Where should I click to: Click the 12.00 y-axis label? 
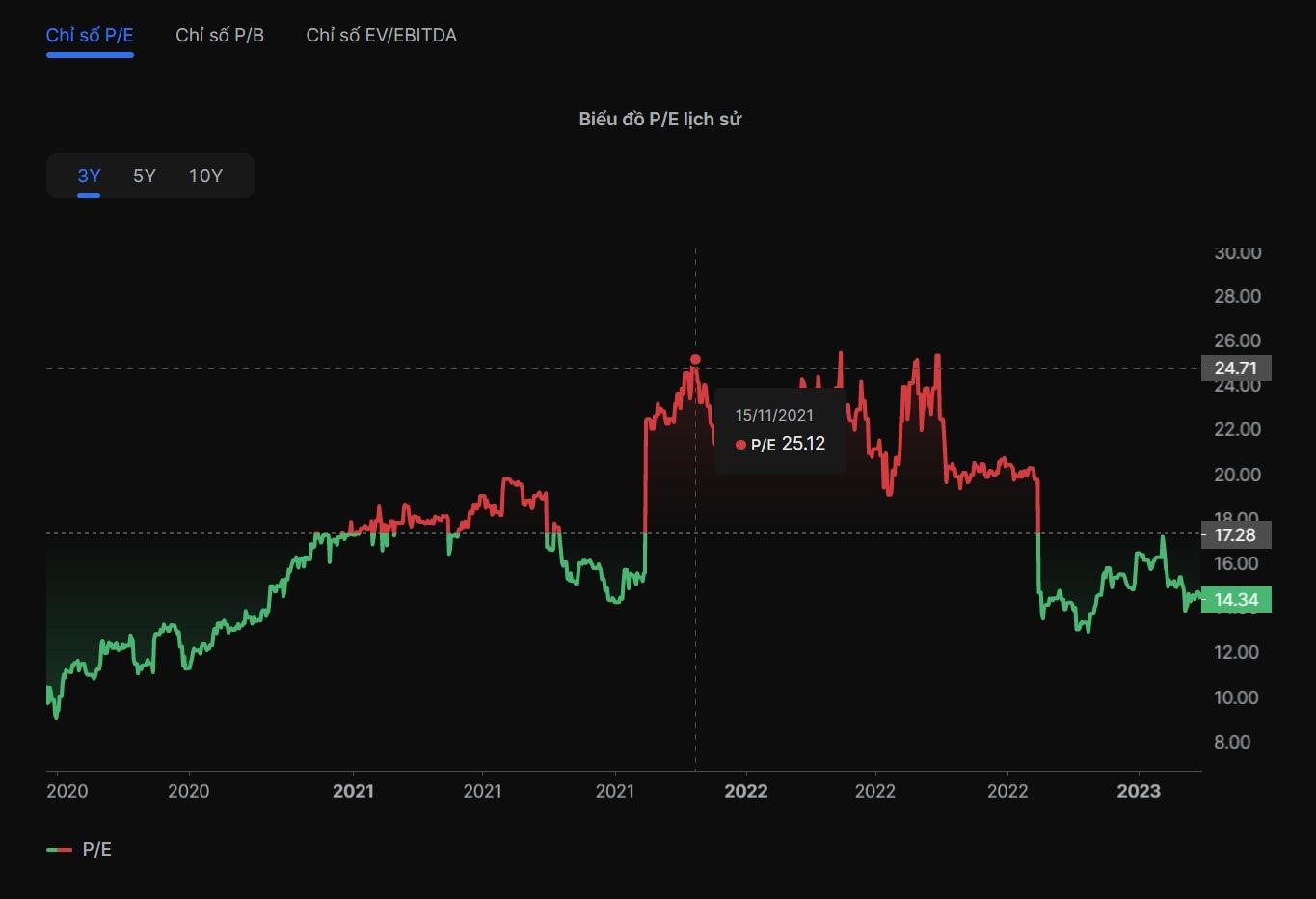coord(1237,652)
